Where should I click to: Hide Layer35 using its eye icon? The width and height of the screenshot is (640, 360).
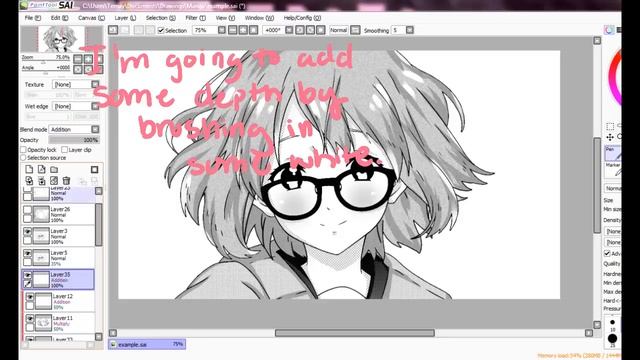[x=27, y=276]
